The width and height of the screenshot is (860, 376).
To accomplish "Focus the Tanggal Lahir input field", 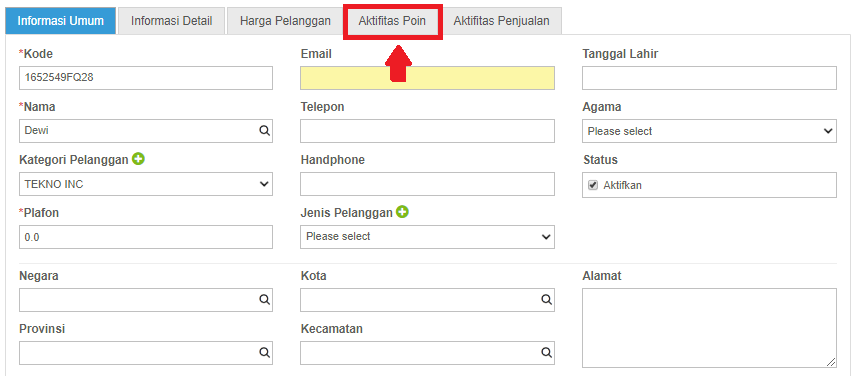I will click(709, 78).
